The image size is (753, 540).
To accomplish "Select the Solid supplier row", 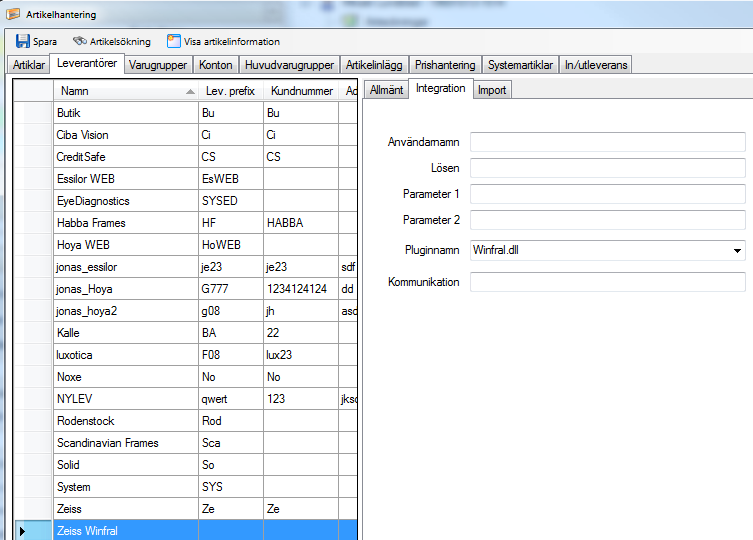I will [x=185, y=465].
